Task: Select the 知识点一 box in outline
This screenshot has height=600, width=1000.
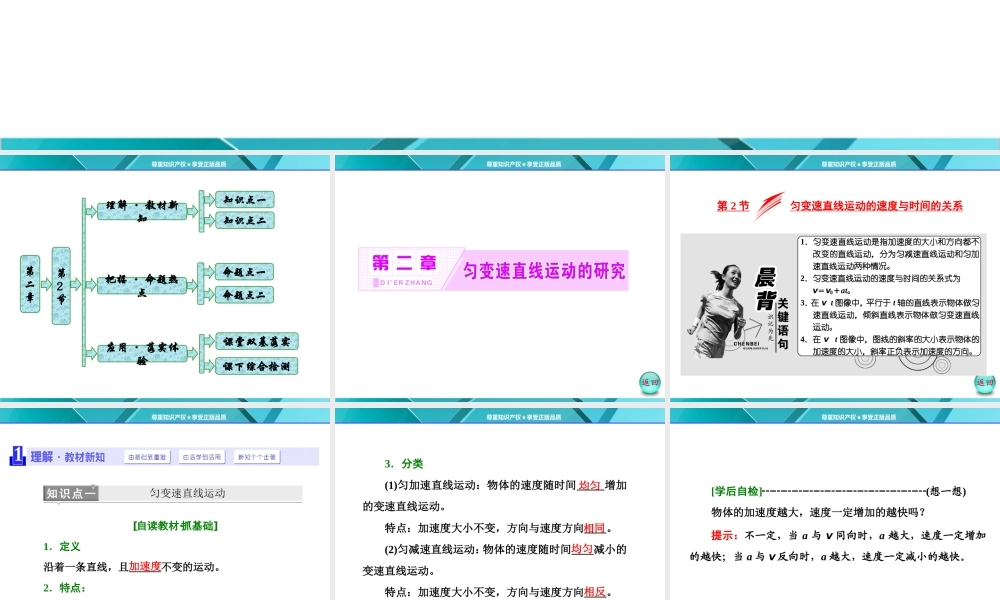Action: [245, 200]
